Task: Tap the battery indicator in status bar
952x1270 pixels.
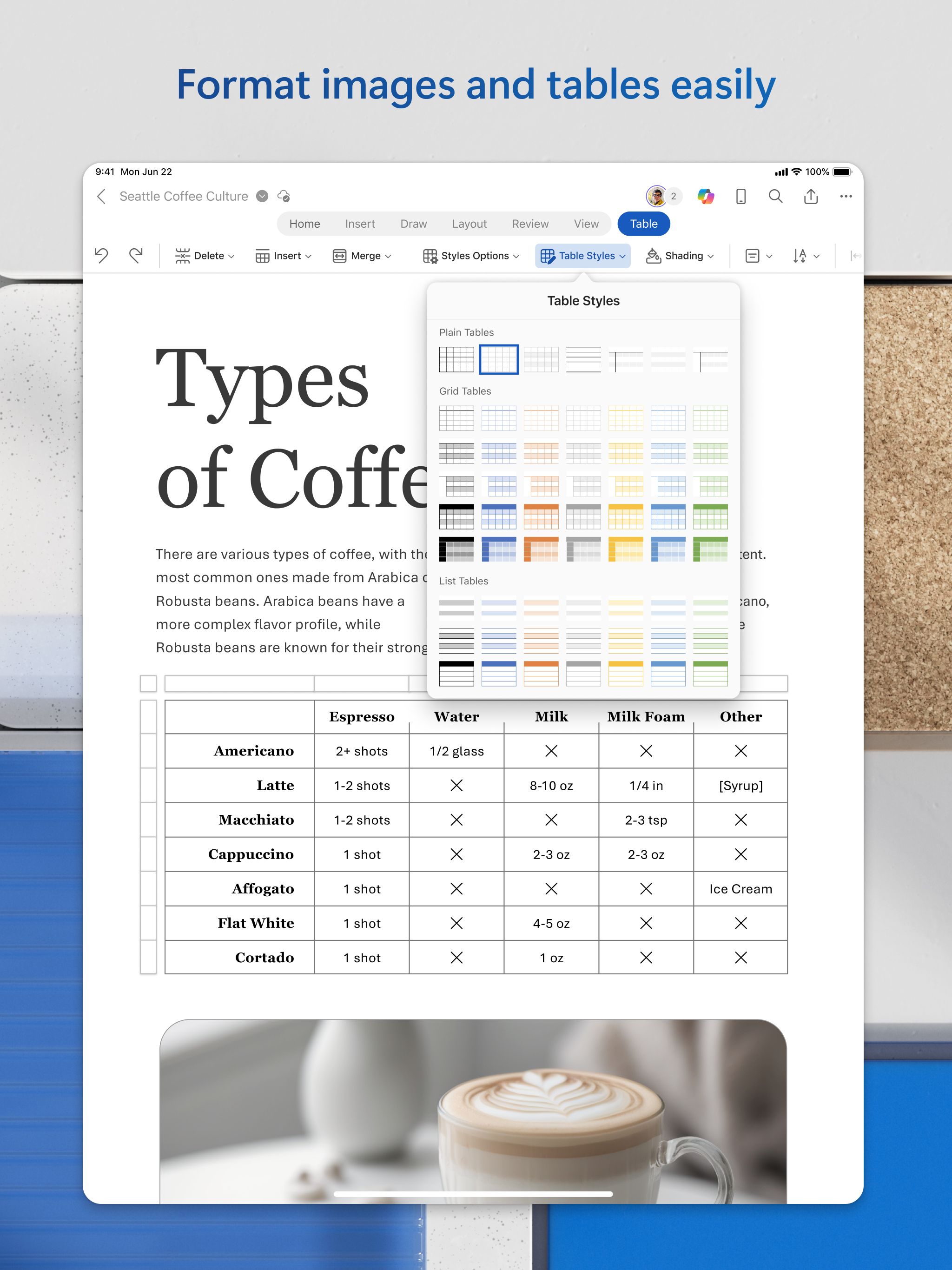Action: (x=842, y=172)
